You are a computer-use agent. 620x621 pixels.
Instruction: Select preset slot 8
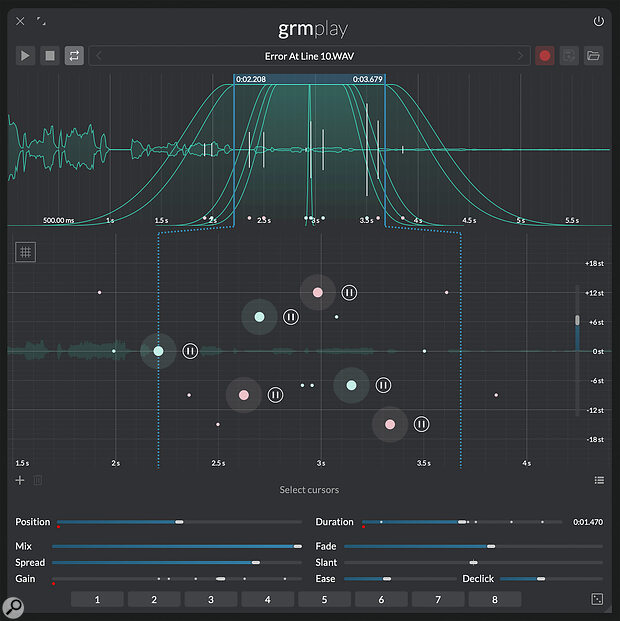495,599
